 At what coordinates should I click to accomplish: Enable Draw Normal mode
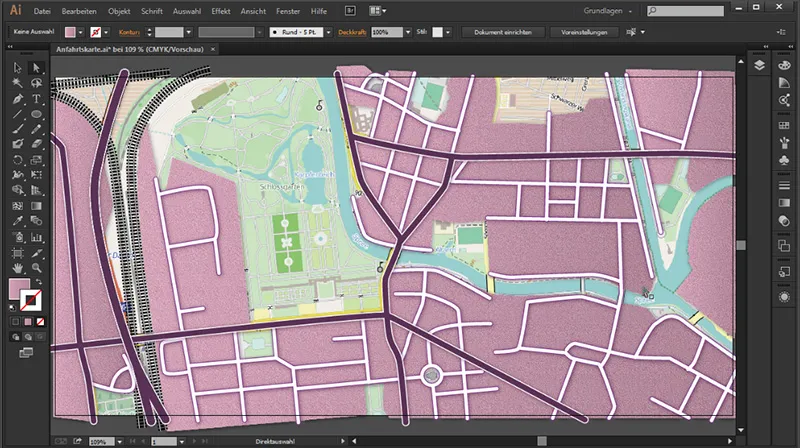pyautogui.click(x=15, y=337)
